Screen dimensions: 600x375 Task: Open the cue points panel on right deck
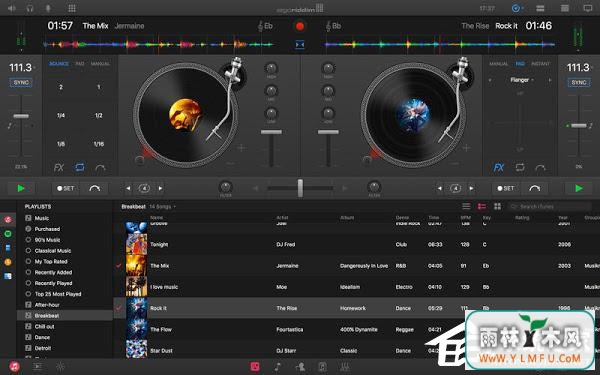tap(540, 168)
